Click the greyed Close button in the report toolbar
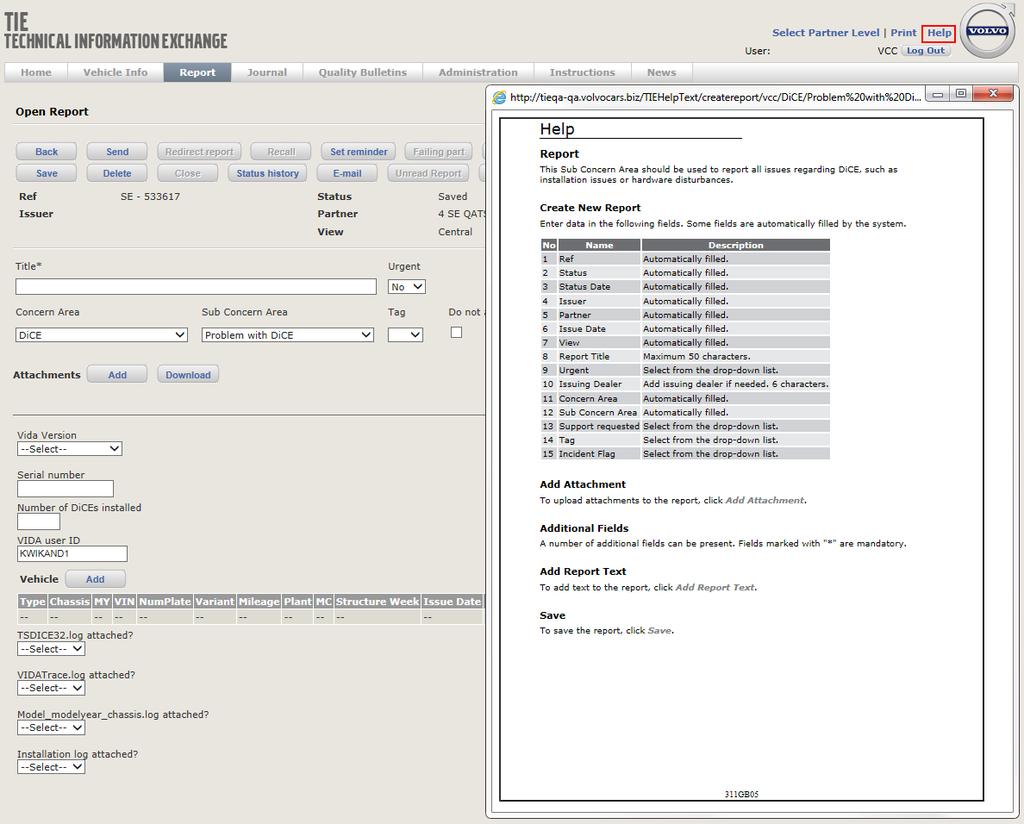This screenshot has width=1024, height=824. (187, 173)
